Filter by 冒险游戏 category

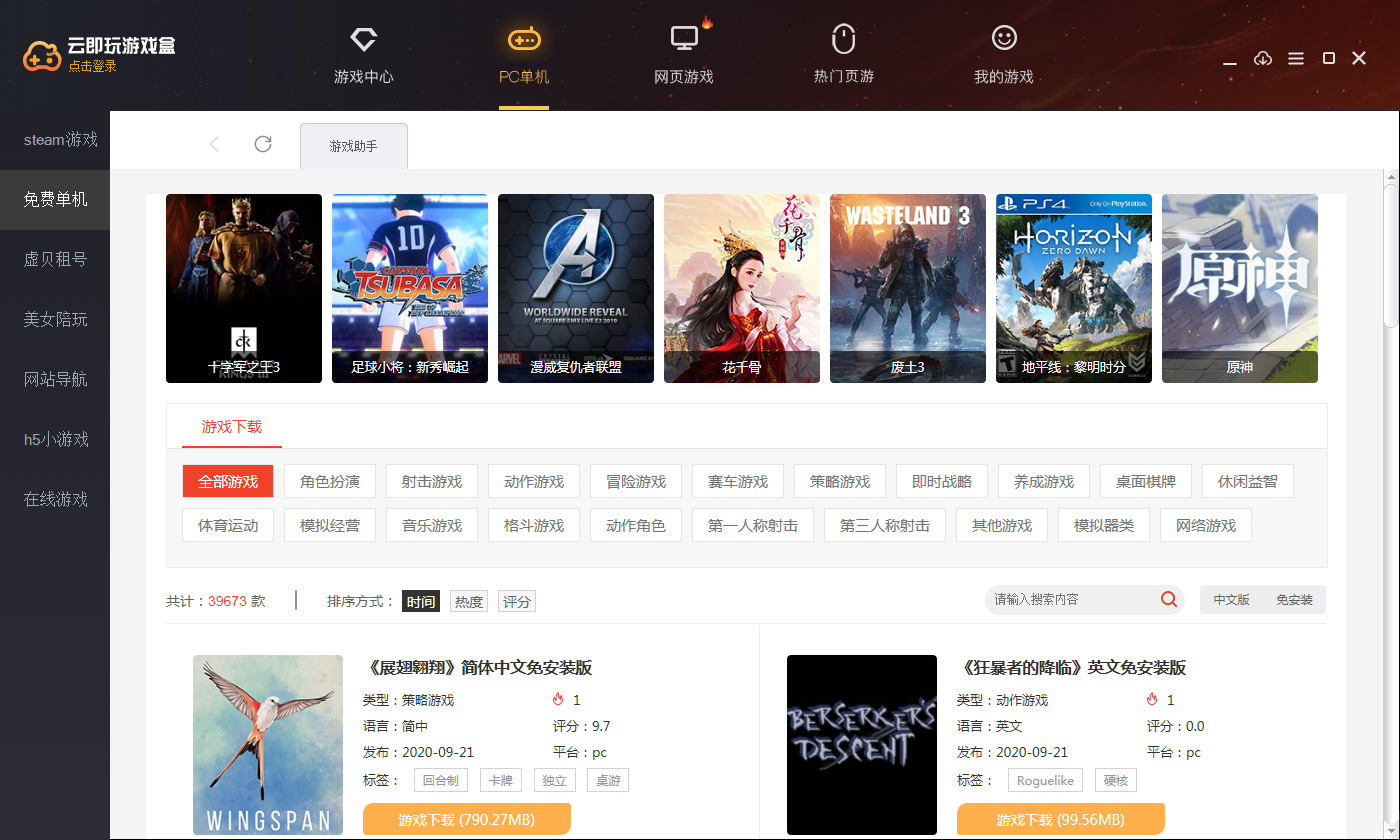point(636,481)
